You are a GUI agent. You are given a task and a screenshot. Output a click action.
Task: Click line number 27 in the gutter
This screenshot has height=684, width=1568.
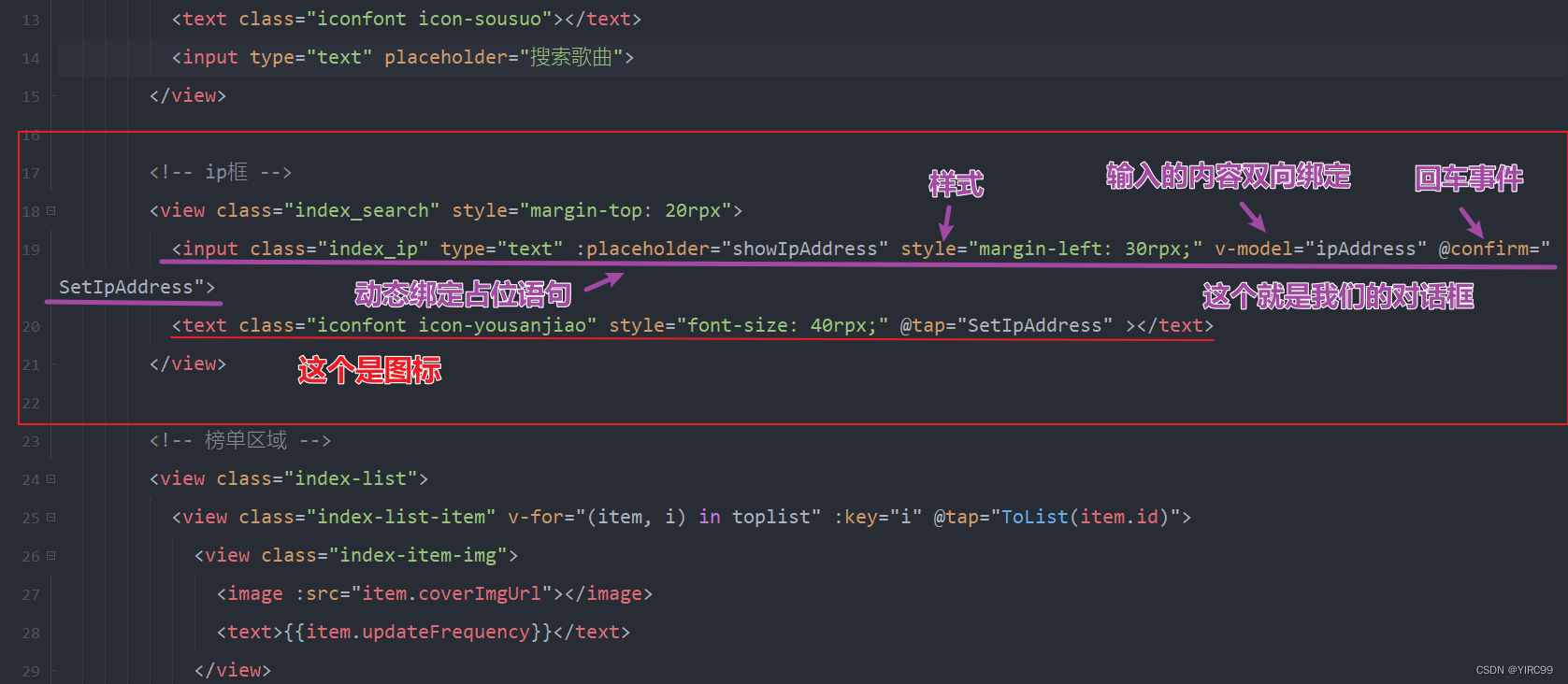[x=31, y=594]
